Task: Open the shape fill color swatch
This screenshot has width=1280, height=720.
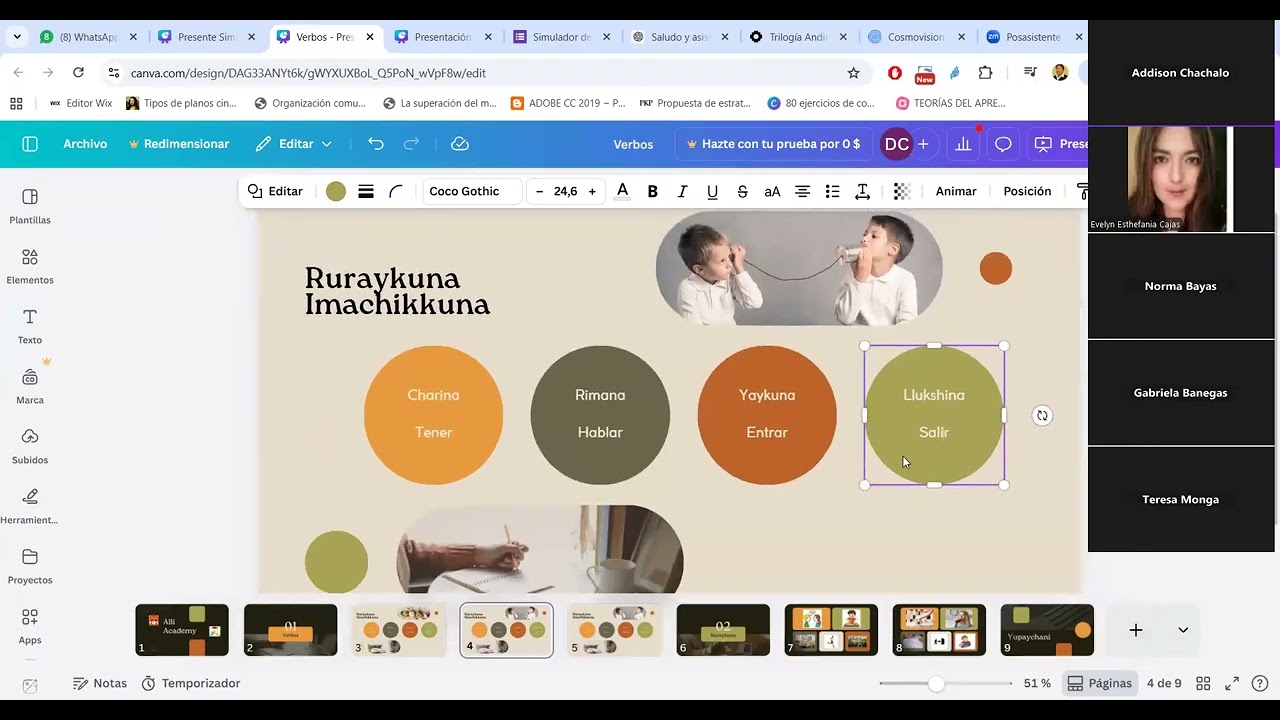Action: [x=336, y=191]
